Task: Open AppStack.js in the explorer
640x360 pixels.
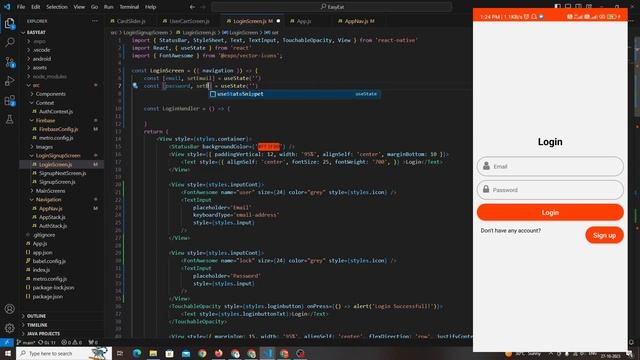Action: point(52,217)
